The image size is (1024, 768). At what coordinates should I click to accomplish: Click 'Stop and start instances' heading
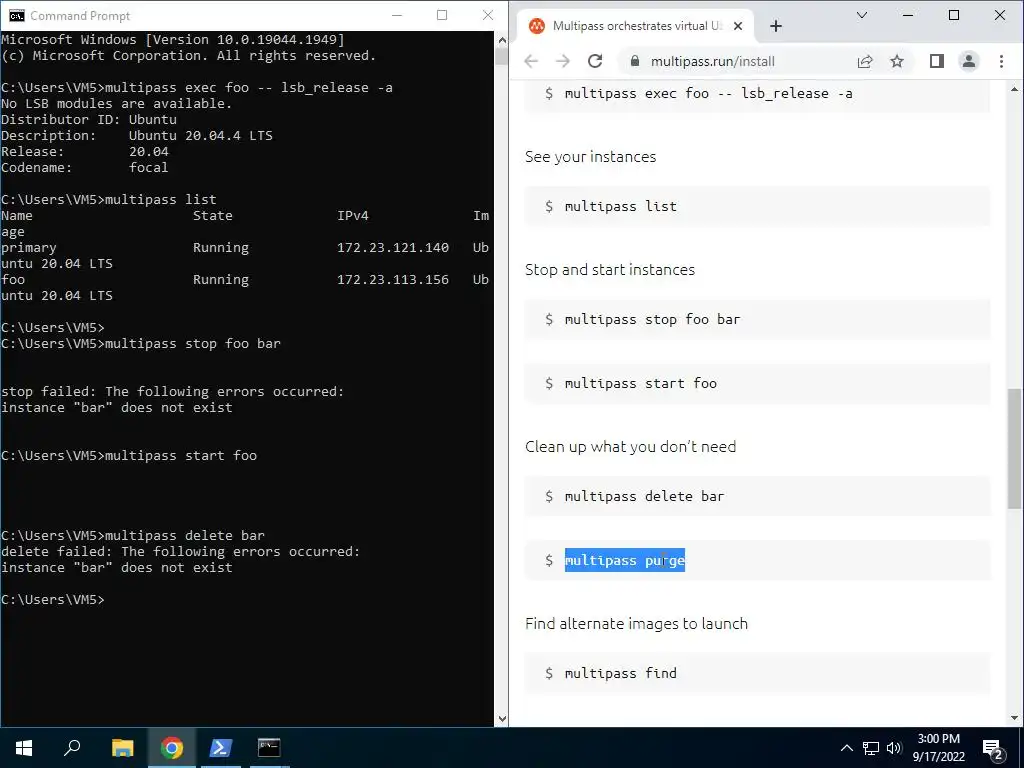click(610, 270)
